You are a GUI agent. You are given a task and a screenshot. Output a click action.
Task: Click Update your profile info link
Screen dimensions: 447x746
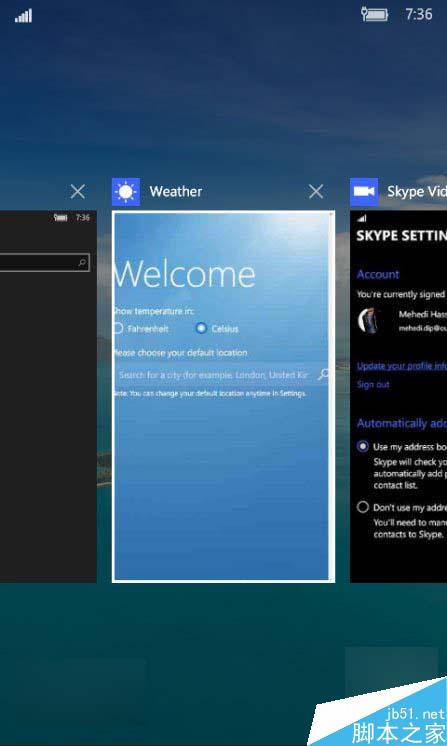[402, 365]
